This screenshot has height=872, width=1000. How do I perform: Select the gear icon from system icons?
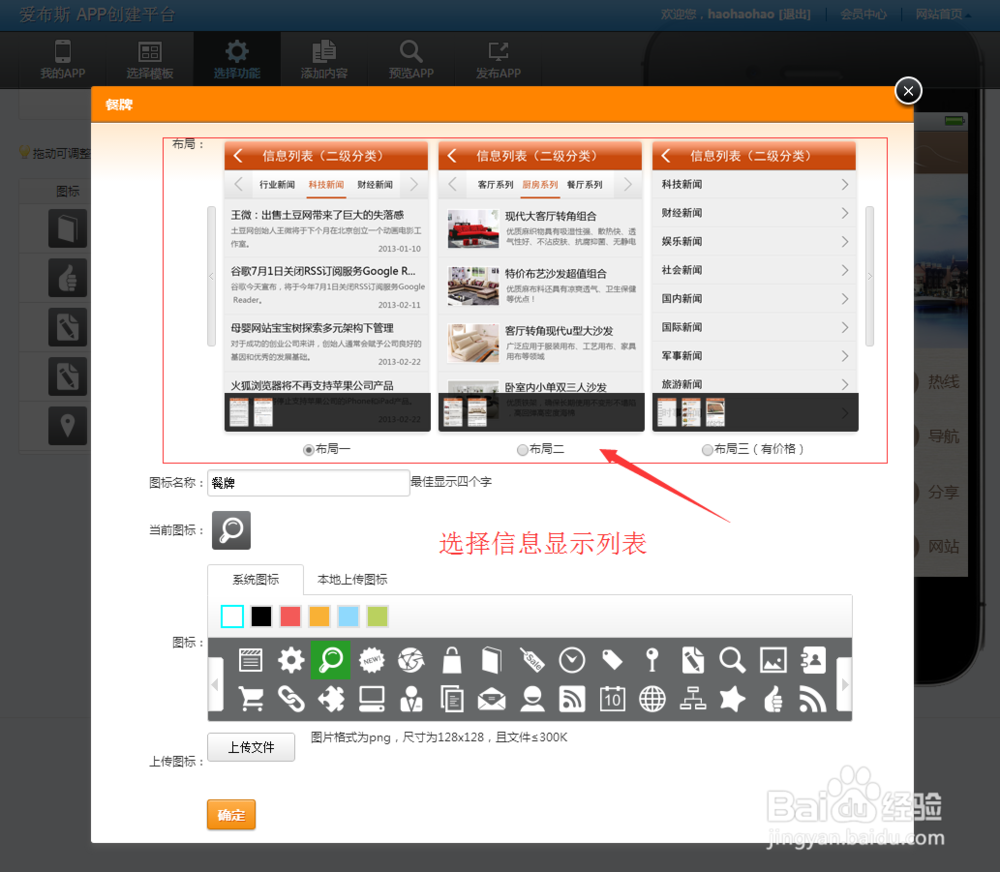click(290, 660)
